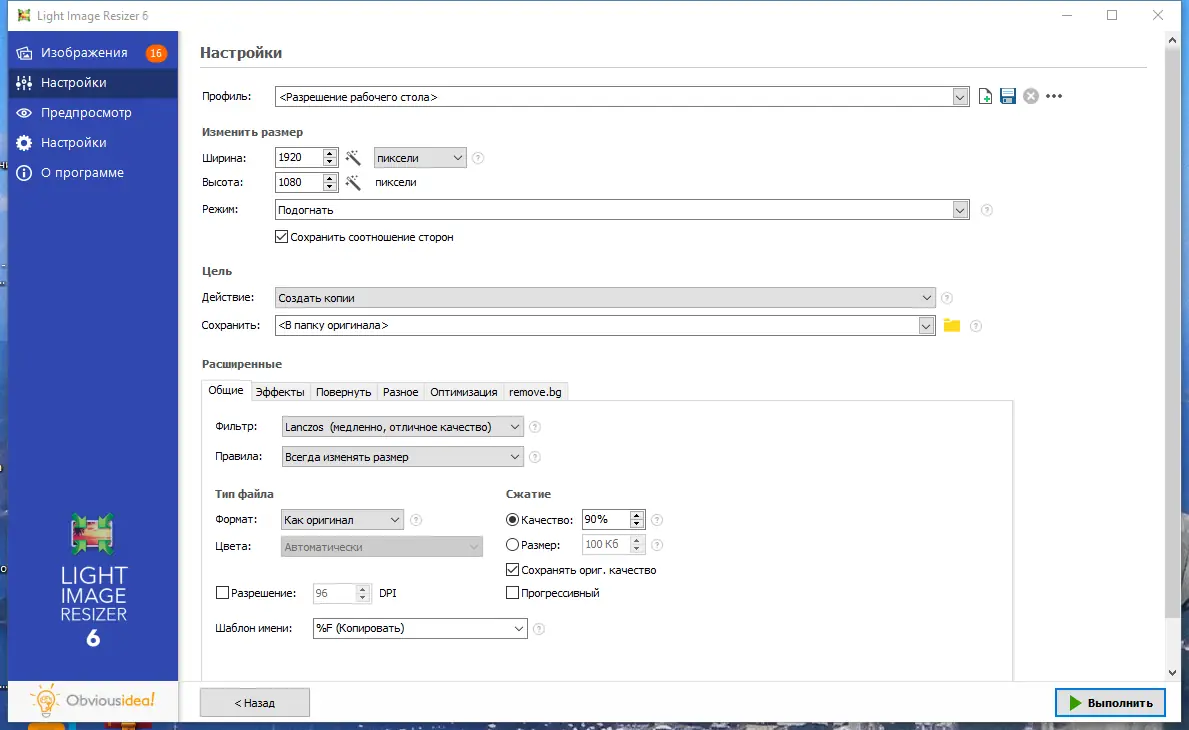The image size is (1189, 730).
Task: Open the Правила dropdown
Action: [402, 457]
